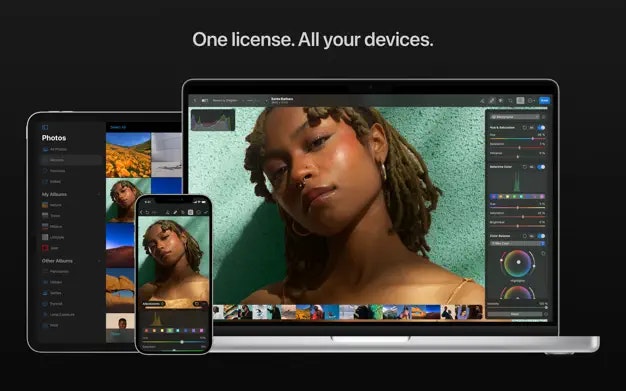This screenshot has width=626, height=391.
Task: Select the cyan swatch in Mac Selective Color
Action: coord(521,196)
